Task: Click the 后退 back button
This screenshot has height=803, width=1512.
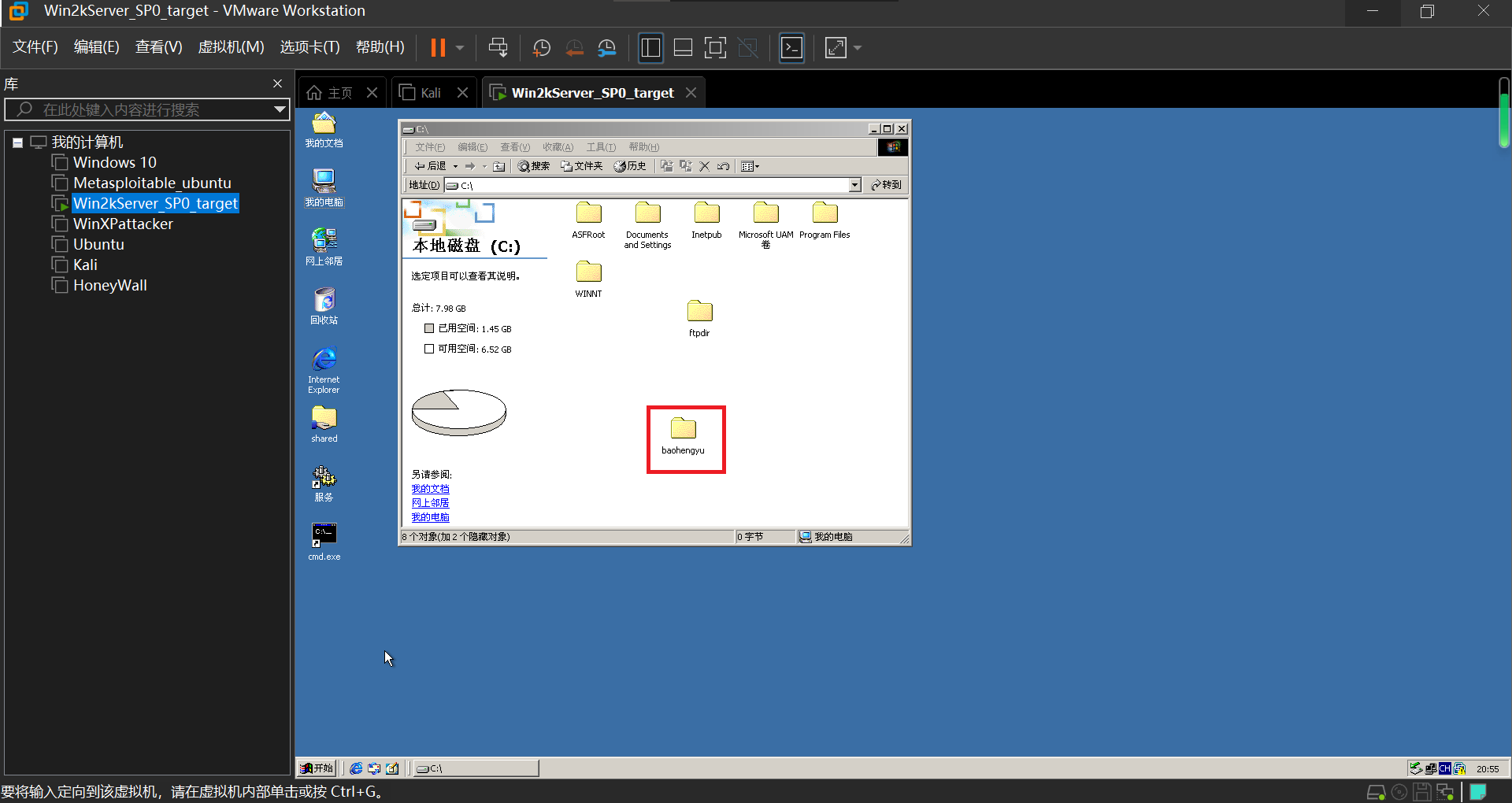Action: (x=430, y=166)
